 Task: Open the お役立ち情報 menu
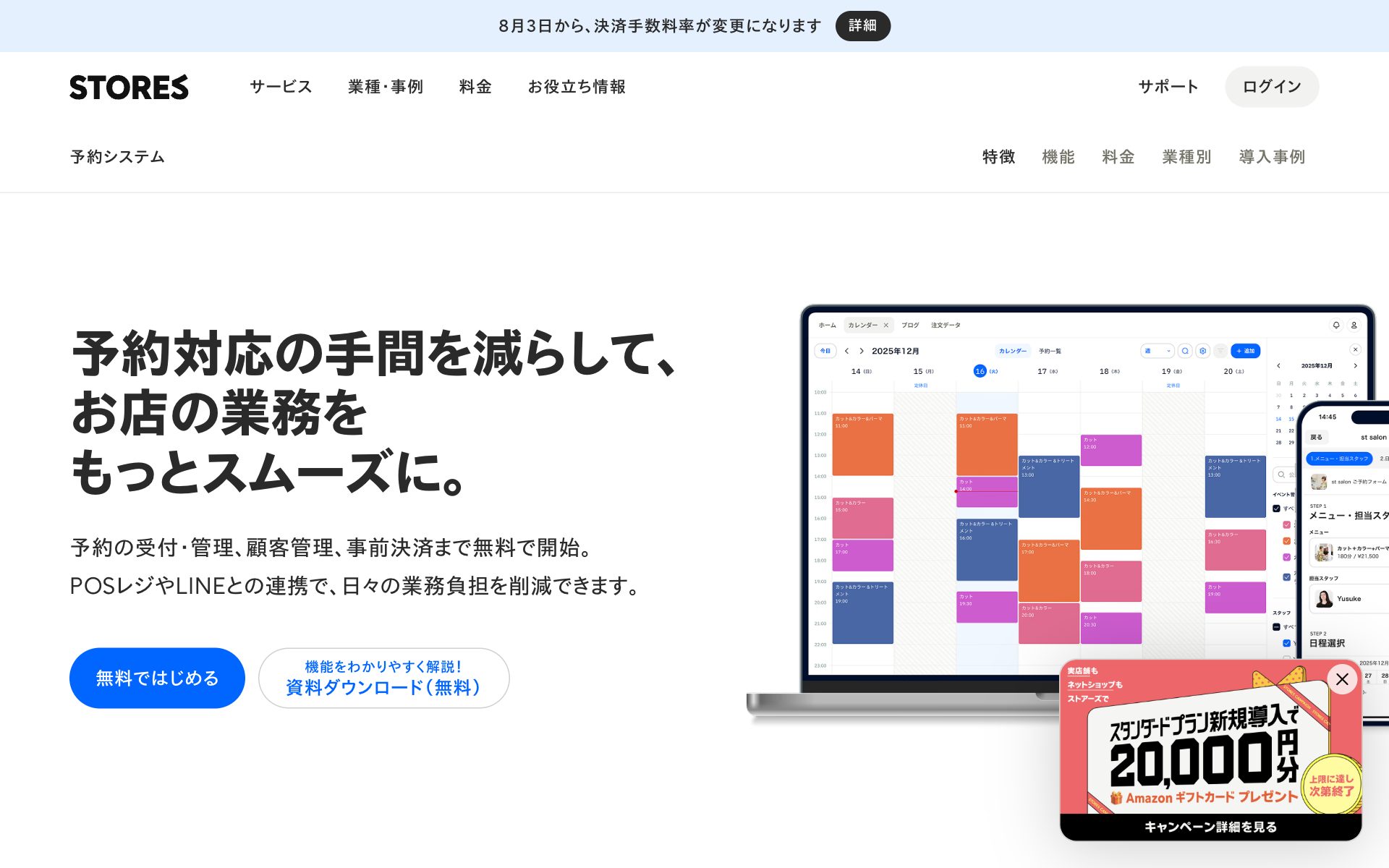(577, 87)
